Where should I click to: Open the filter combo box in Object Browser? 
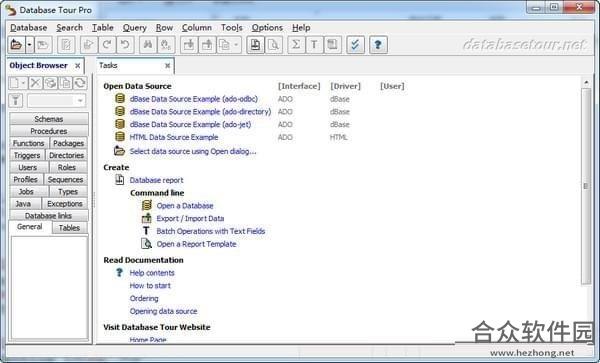pos(56,101)
